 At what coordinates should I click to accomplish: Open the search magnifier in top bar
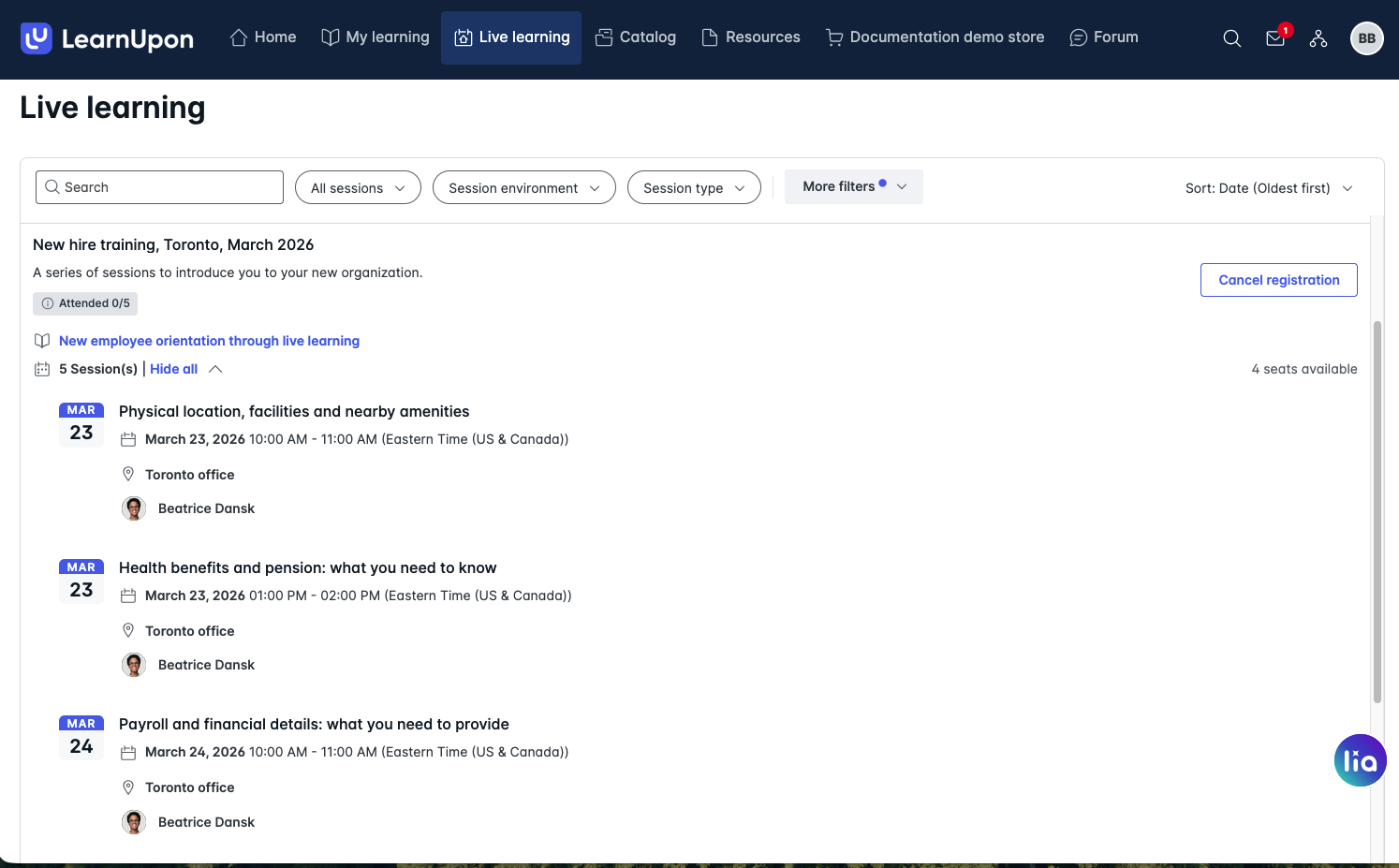[1232, 38]
